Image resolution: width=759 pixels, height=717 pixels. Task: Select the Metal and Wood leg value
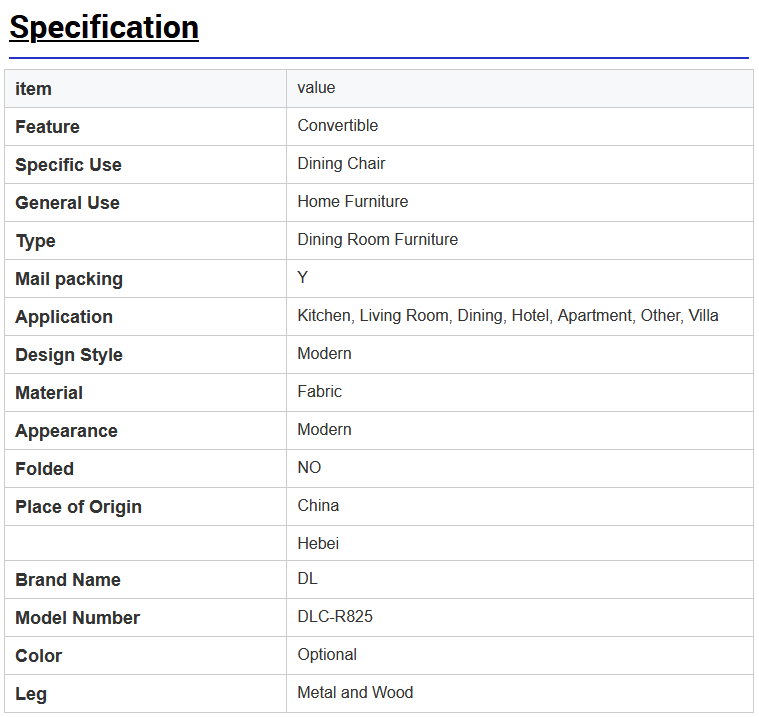(355, 692)
